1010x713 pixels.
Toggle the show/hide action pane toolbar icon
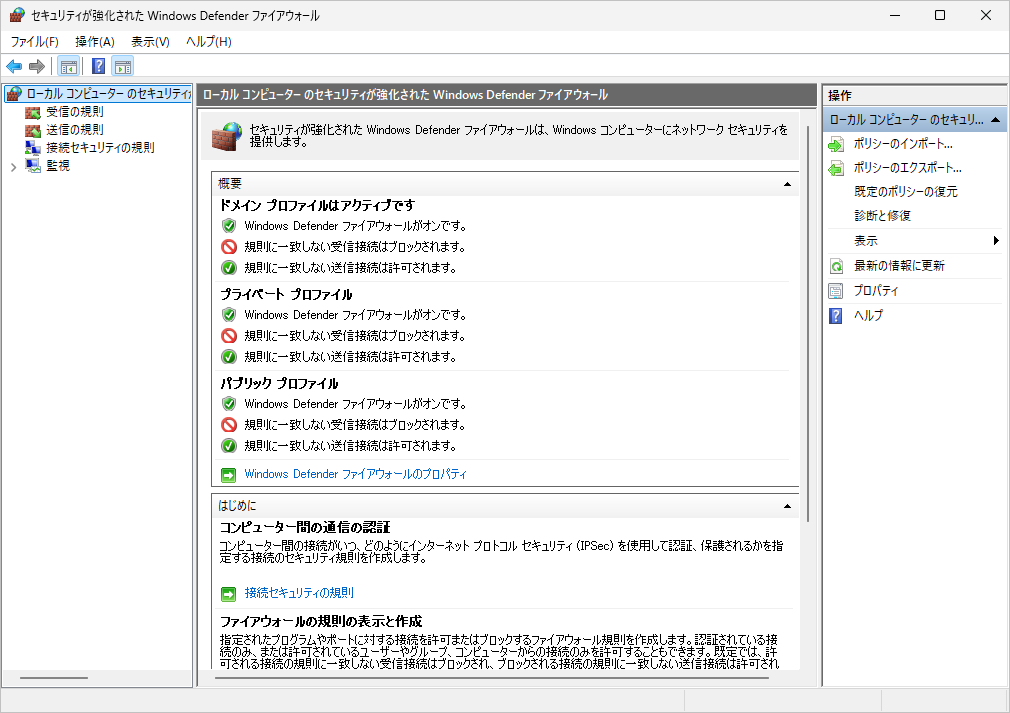122,66
